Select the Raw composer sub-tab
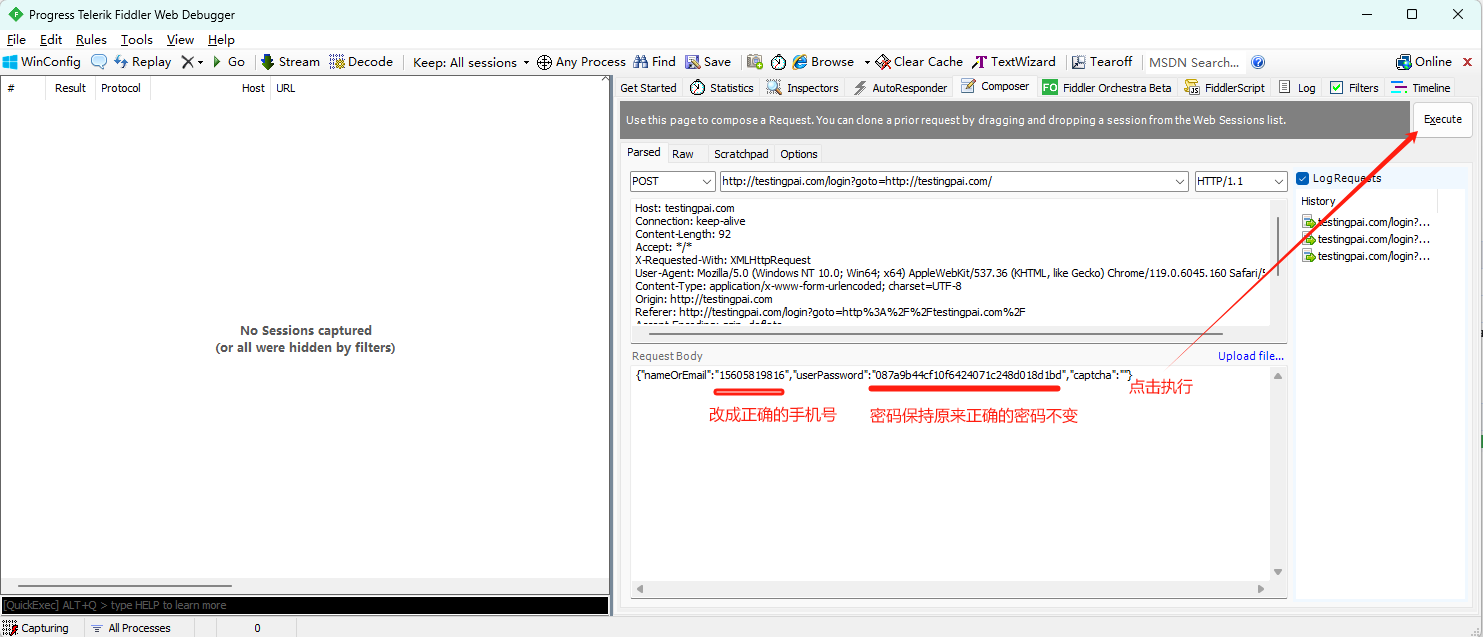The image size is (1483, 637). 683,154
